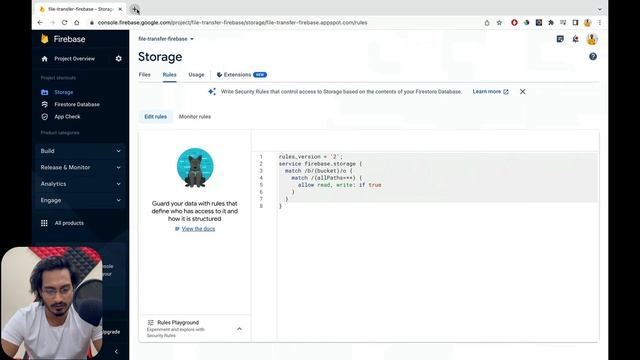The height and width of the screenshot is (360, 640).
Task: Click the browser address bar URL
Action: (x=232, y=22)
